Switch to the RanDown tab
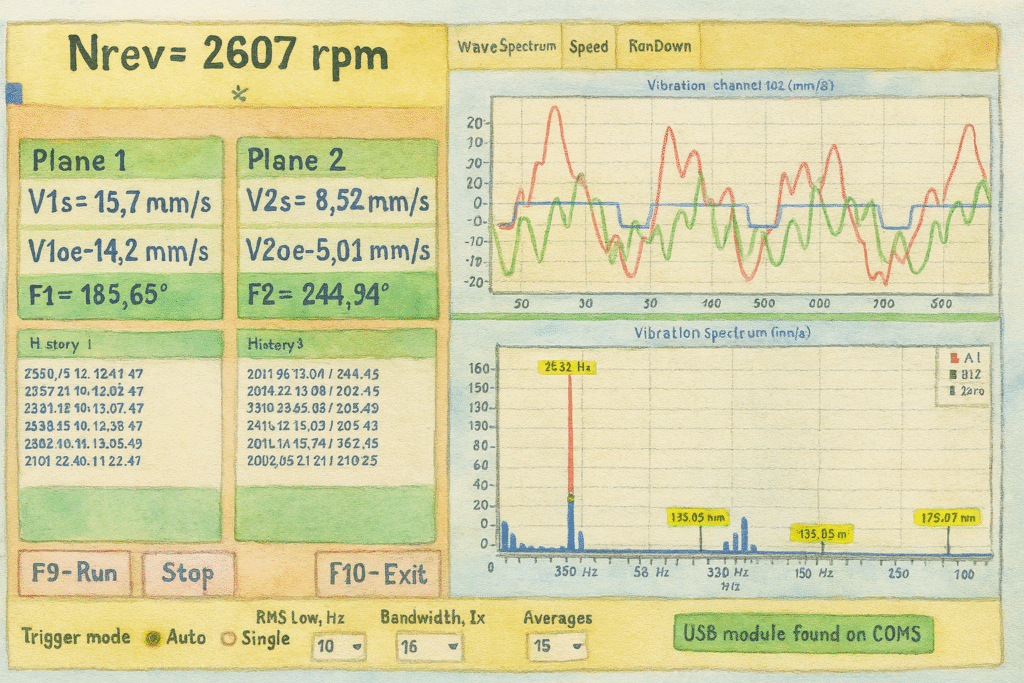The height and width of the screenshot is (683, 1024). [660, 47]
